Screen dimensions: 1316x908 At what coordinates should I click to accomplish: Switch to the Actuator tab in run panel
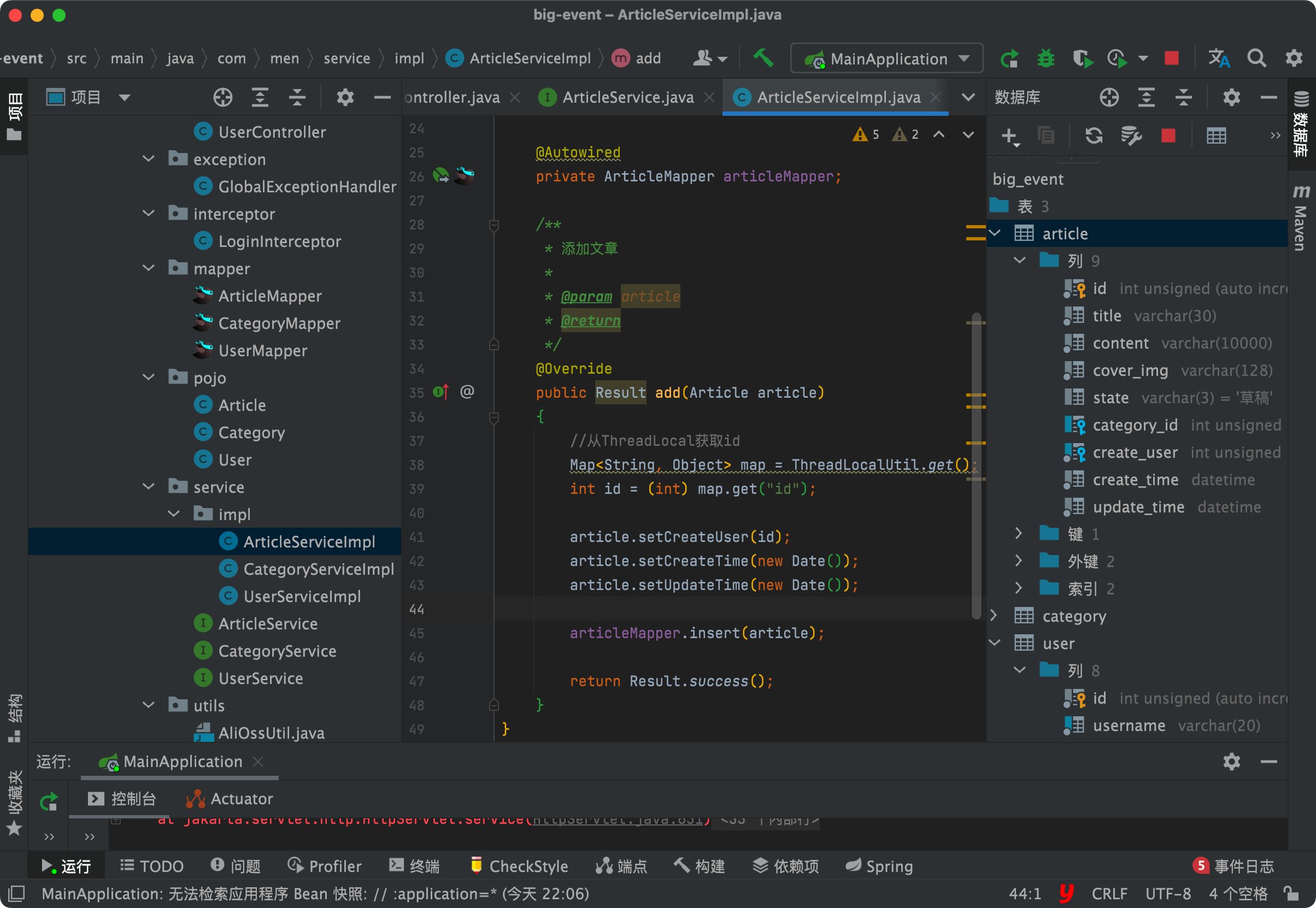231,799
